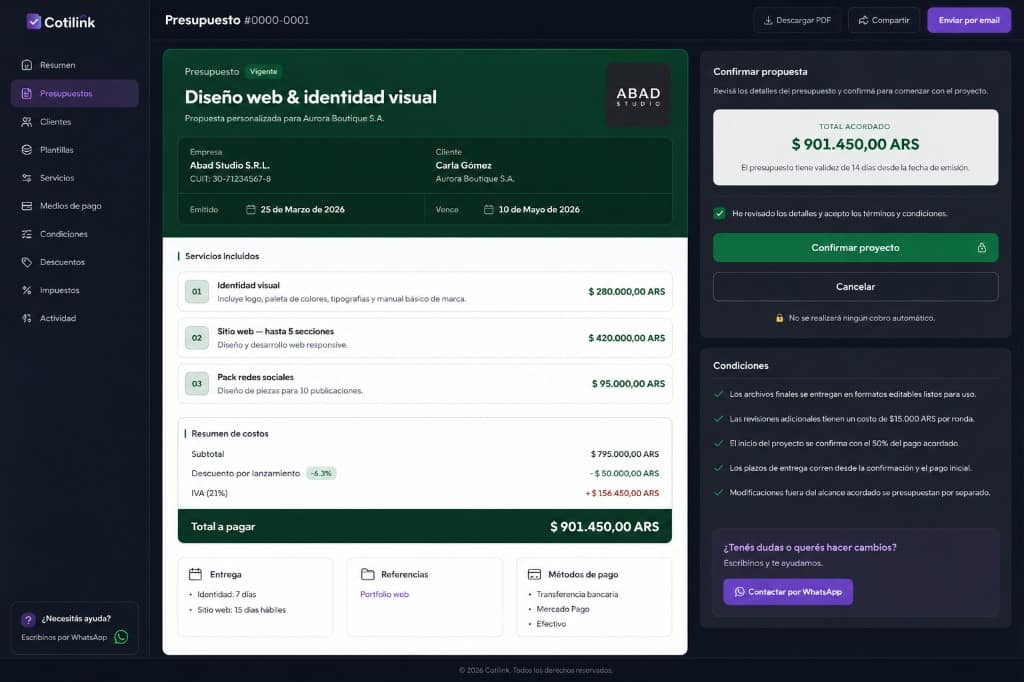Click service number badge 02

(197, 338)
